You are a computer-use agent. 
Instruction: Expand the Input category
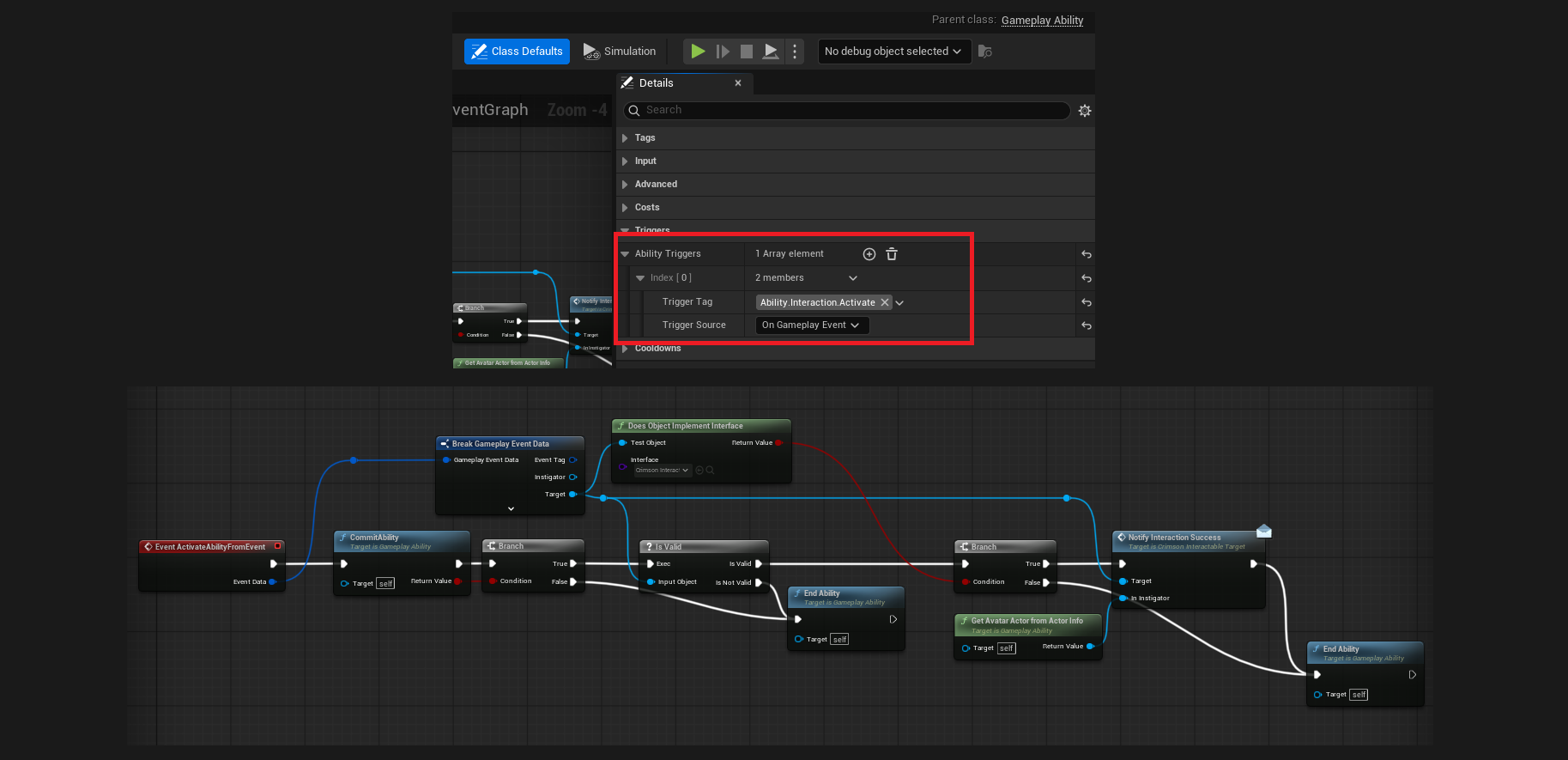[x=625, y=161]
